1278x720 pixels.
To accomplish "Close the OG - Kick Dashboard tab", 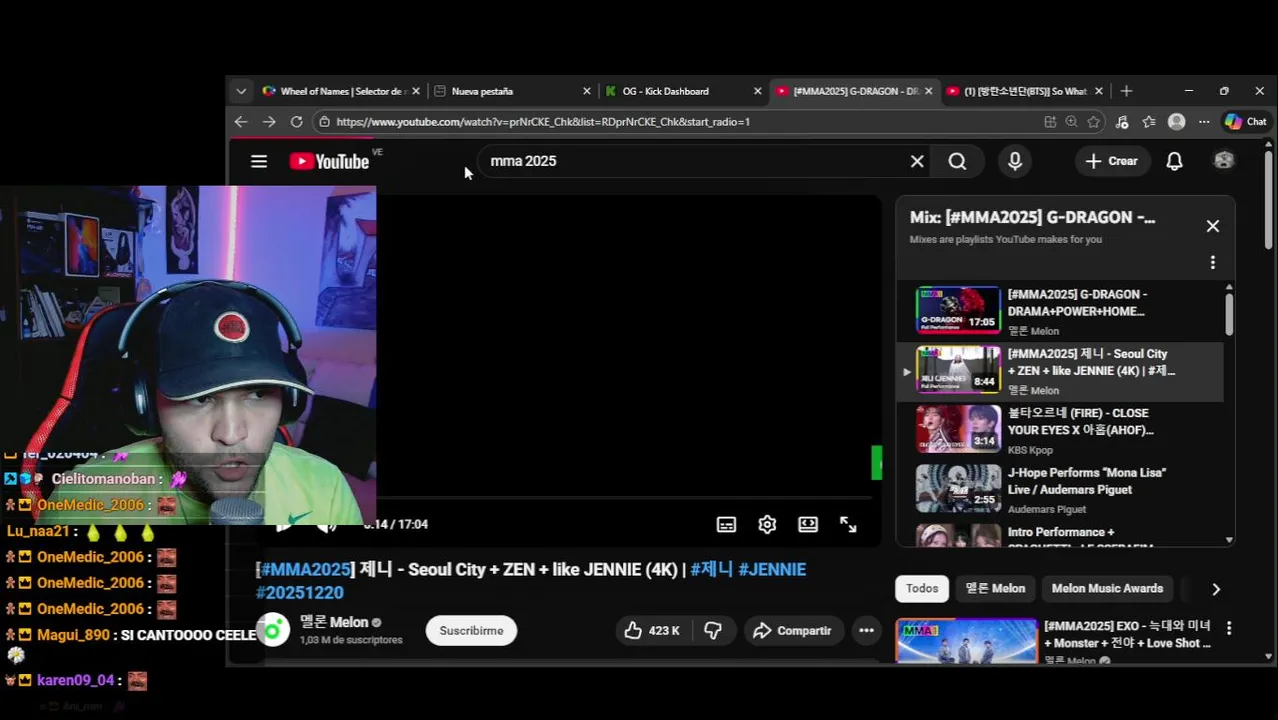I will tap(757, 91).
